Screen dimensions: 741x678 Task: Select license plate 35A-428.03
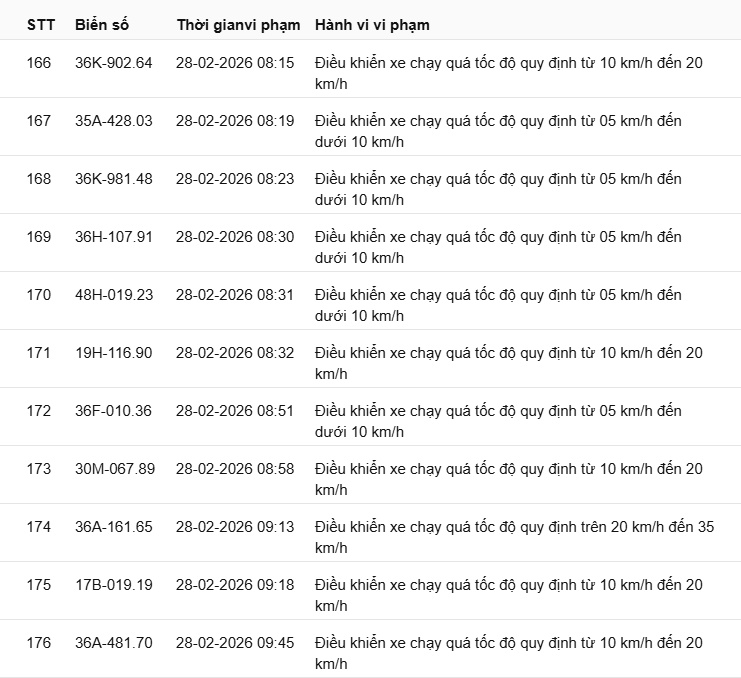coord(114,121)
